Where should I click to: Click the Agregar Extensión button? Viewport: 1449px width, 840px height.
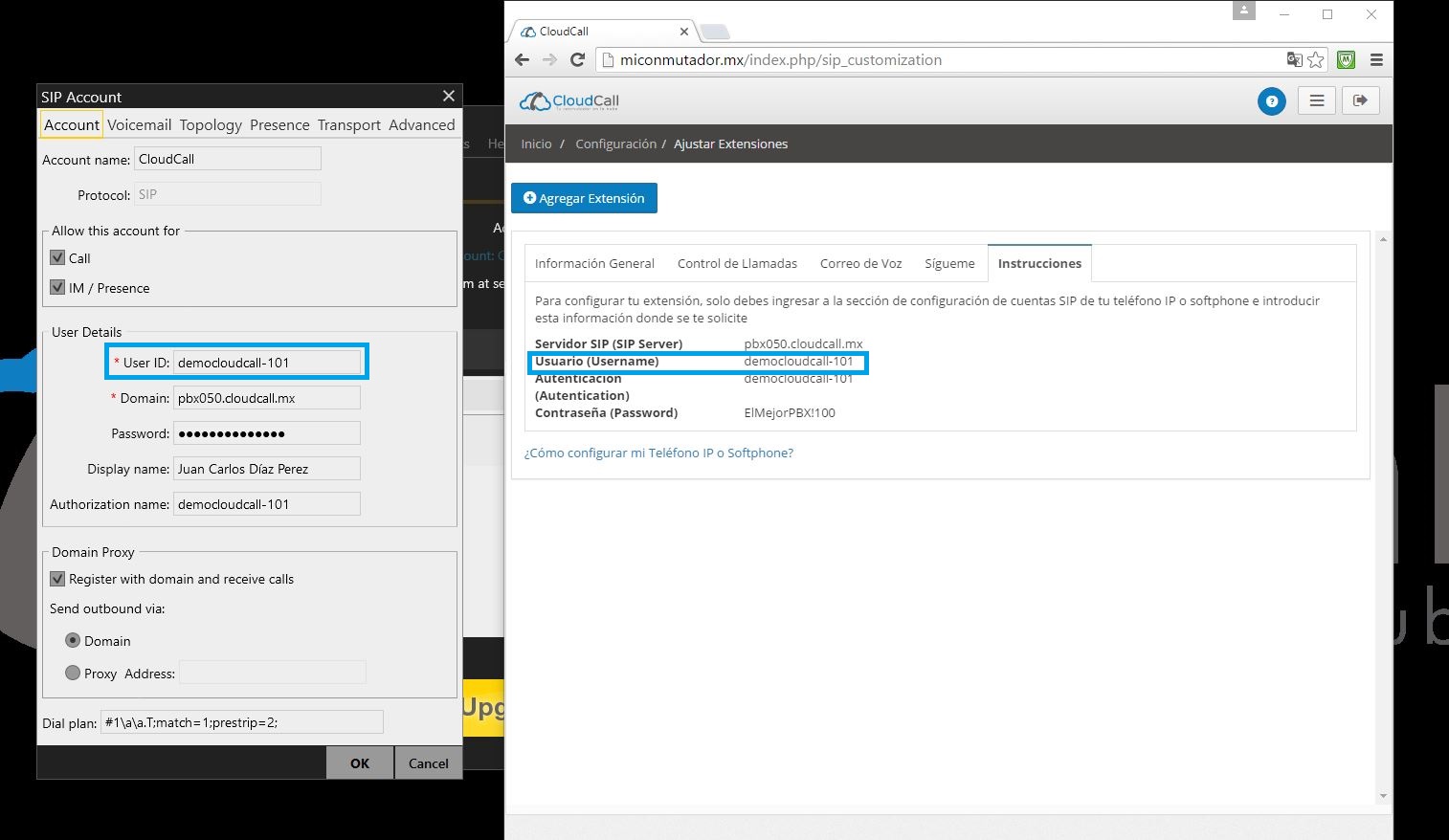[x=584, y=198]
